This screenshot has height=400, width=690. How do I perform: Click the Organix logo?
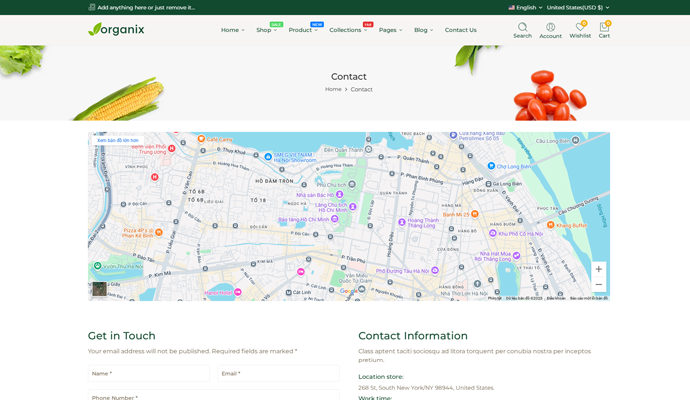(116, 29)
